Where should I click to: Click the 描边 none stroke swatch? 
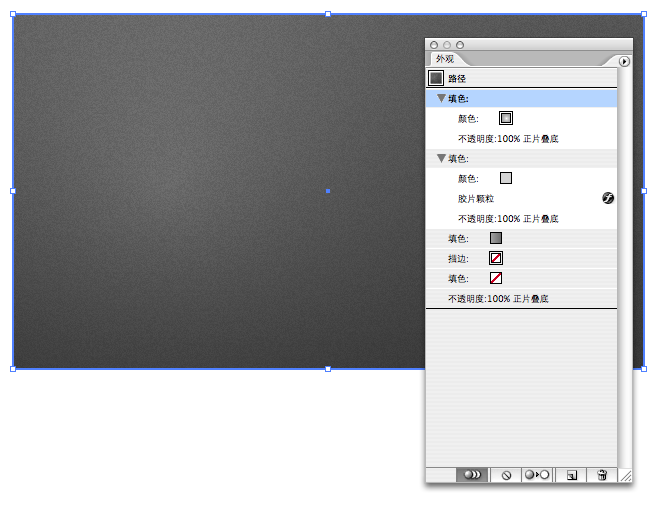[x=496, y=258]
